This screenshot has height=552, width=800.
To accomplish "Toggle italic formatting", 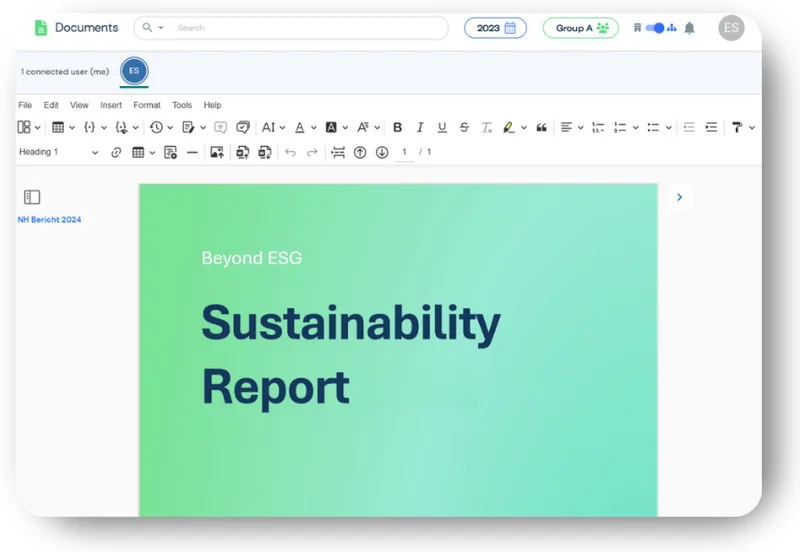I will (420, 127).
